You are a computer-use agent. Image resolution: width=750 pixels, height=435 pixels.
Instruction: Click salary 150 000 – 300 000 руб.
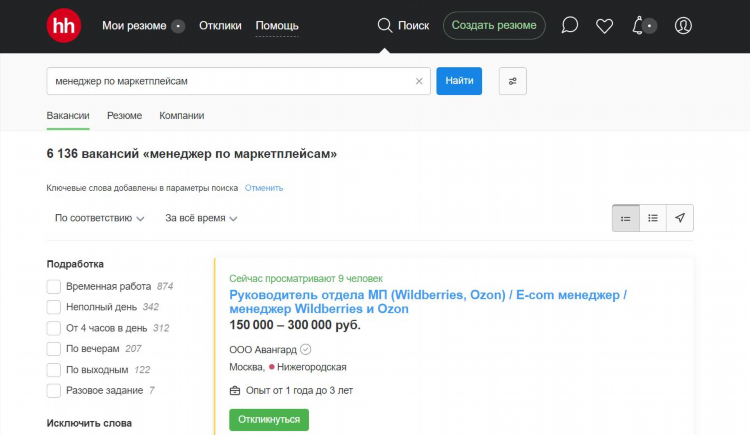tap(295, 325)
